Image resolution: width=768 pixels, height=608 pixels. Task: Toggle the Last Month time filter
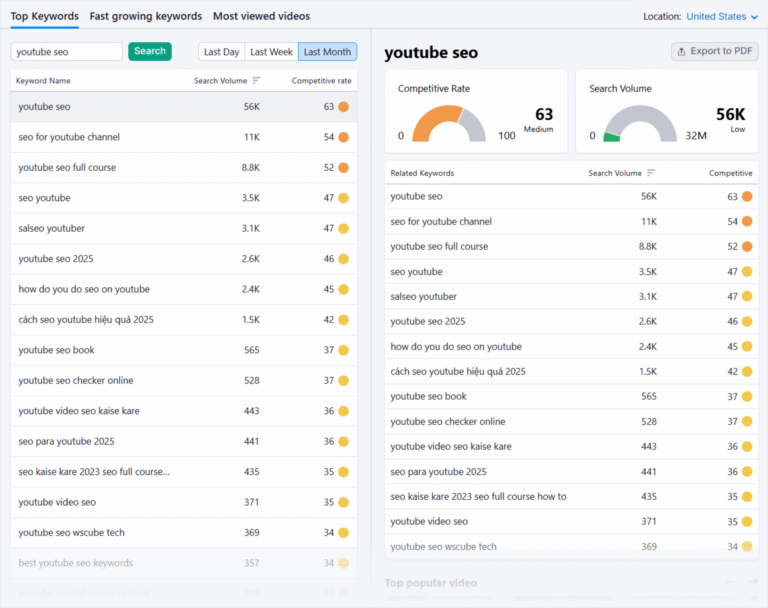click(327, 52)
